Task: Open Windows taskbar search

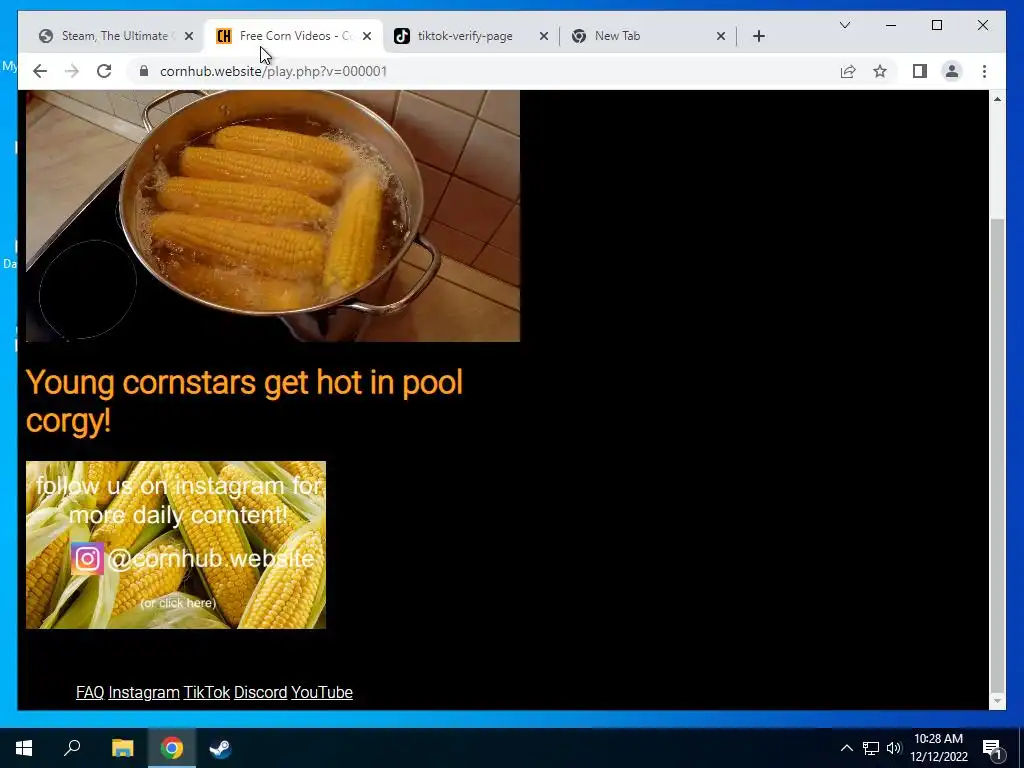Action: 72,748
